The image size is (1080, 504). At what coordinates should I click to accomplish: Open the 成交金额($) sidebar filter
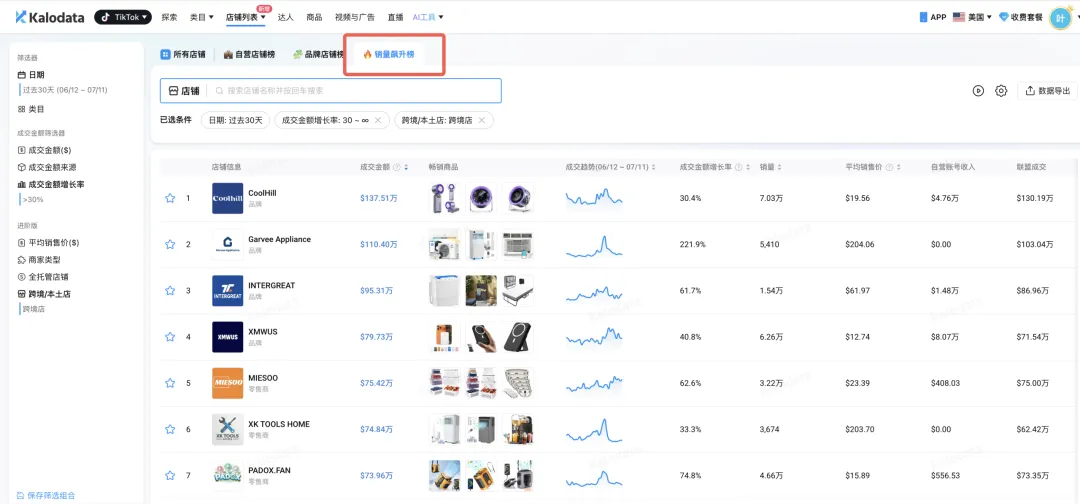pyautogui.click(x=44, y=149)
